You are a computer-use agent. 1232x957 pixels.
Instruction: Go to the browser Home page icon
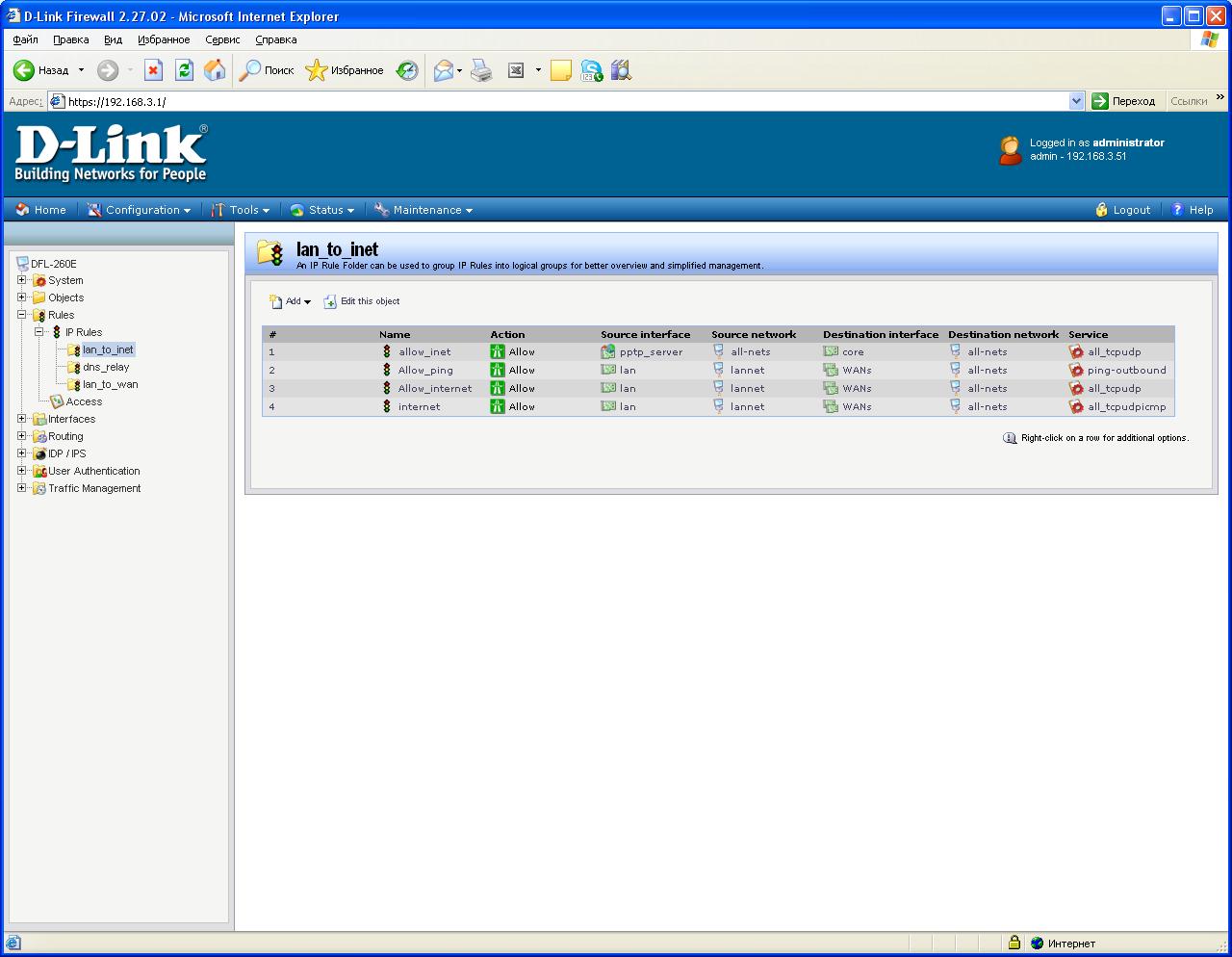tap(215, 70)
